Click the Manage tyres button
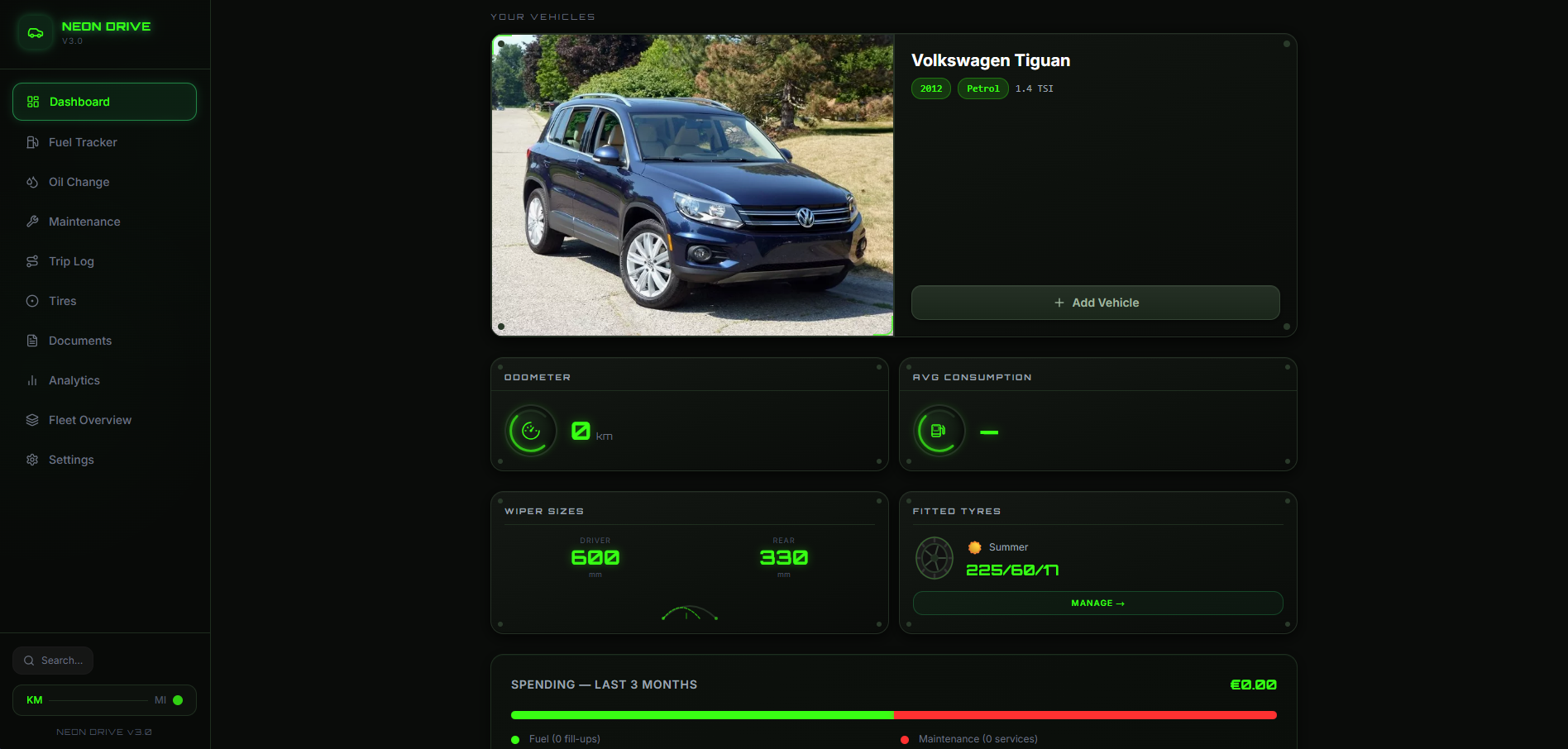This screenshot has height=749, width=1568. 1097,603
